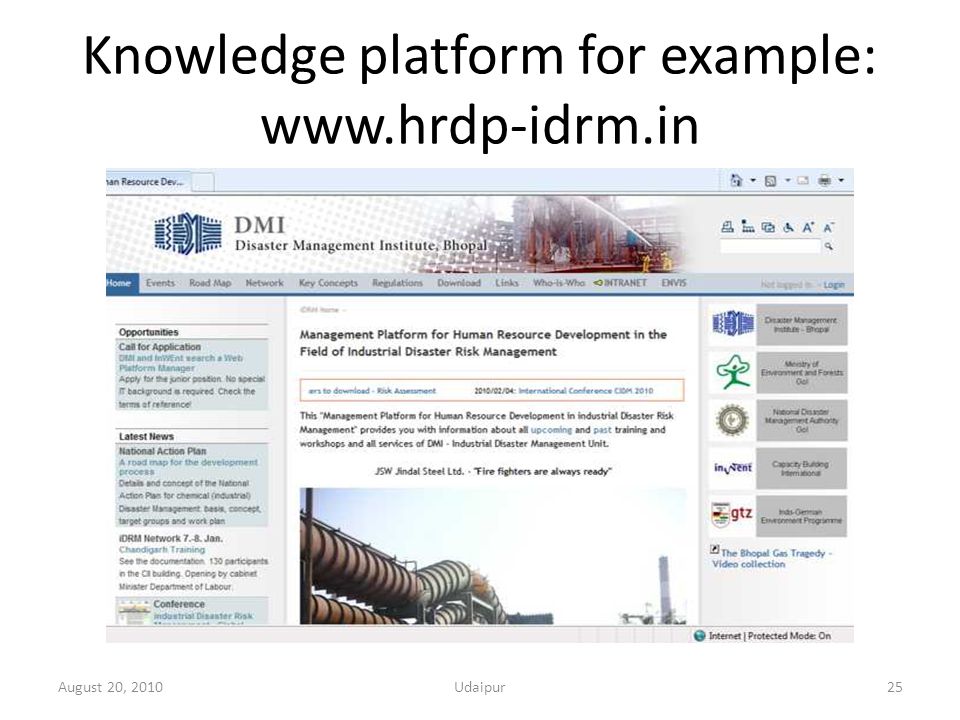Screen dimensions: 960x720
Task: Click the RSS feeds toolbar icon
Action: (x=771, y=181)
